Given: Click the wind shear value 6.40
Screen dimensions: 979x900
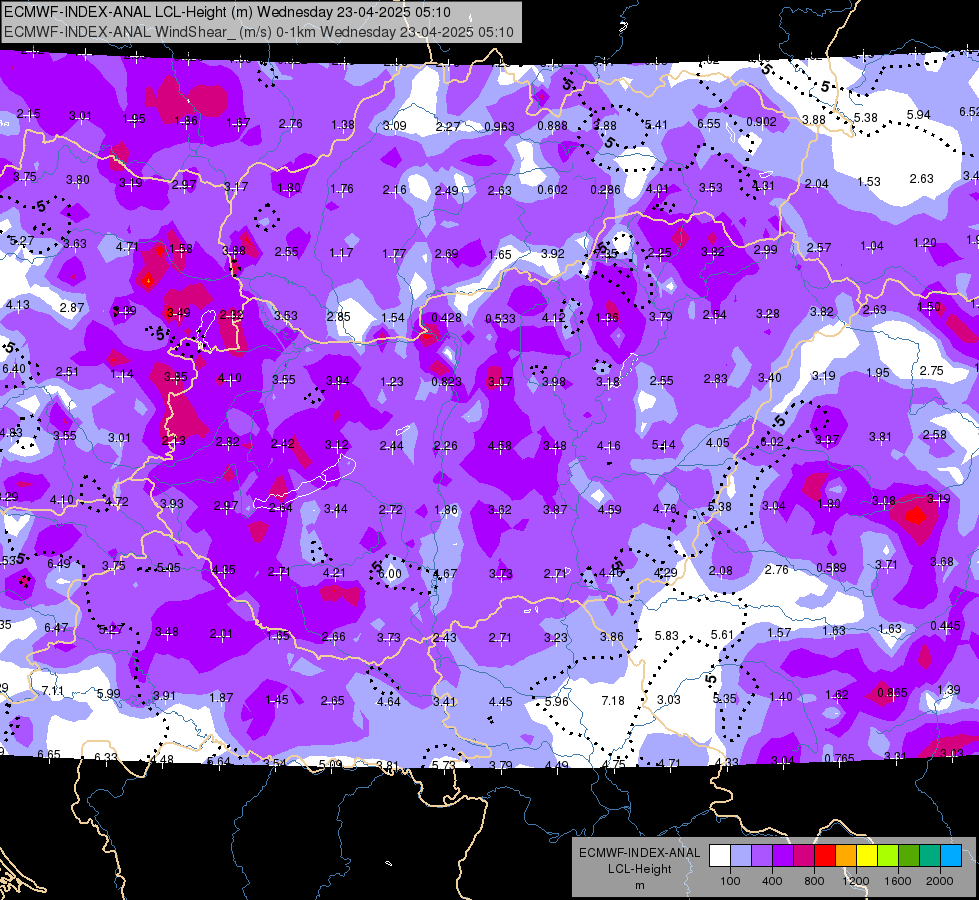Looking at the screenshot, I should (14, 369).
